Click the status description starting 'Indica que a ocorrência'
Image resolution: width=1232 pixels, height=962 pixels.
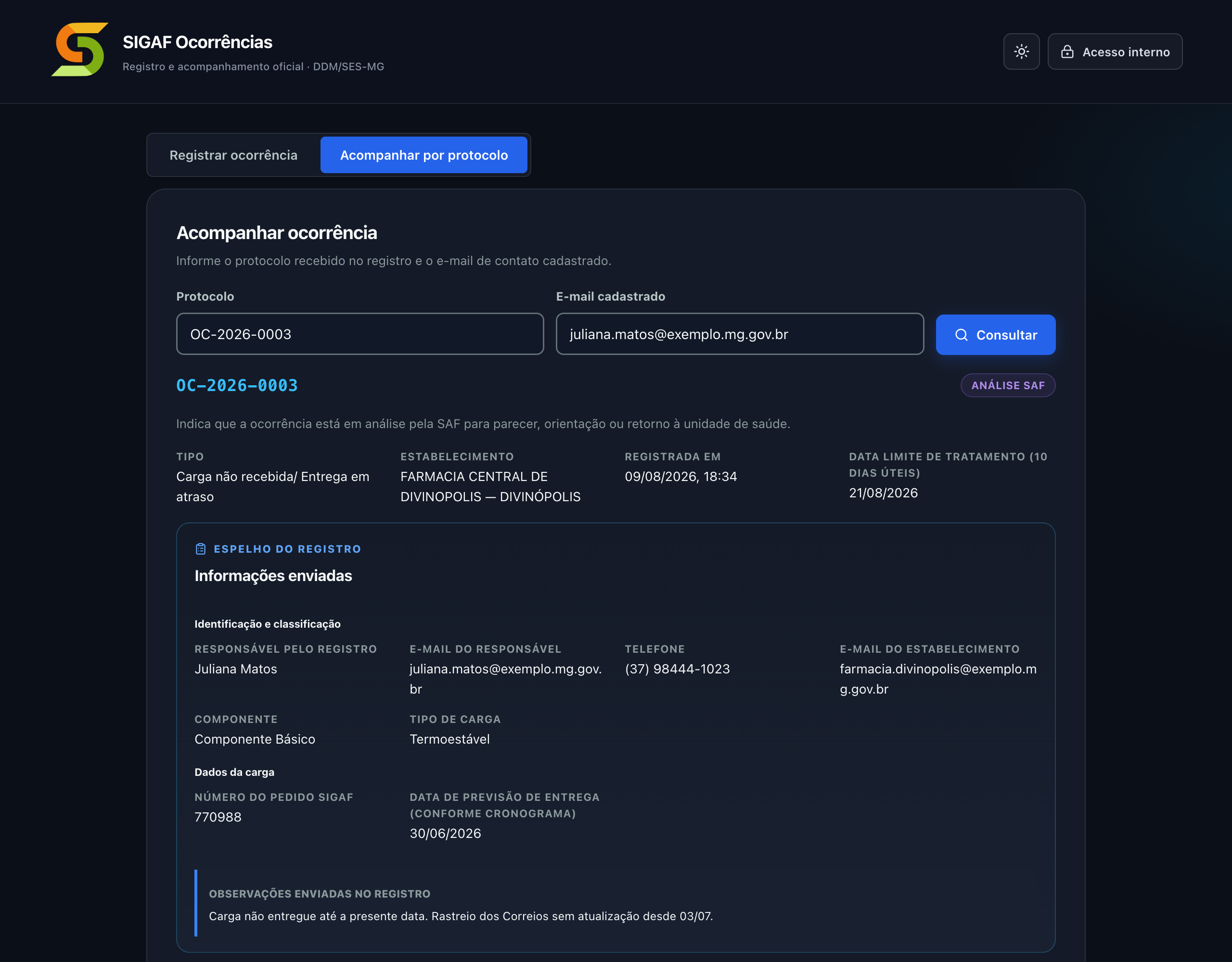(x=483, y=423)
